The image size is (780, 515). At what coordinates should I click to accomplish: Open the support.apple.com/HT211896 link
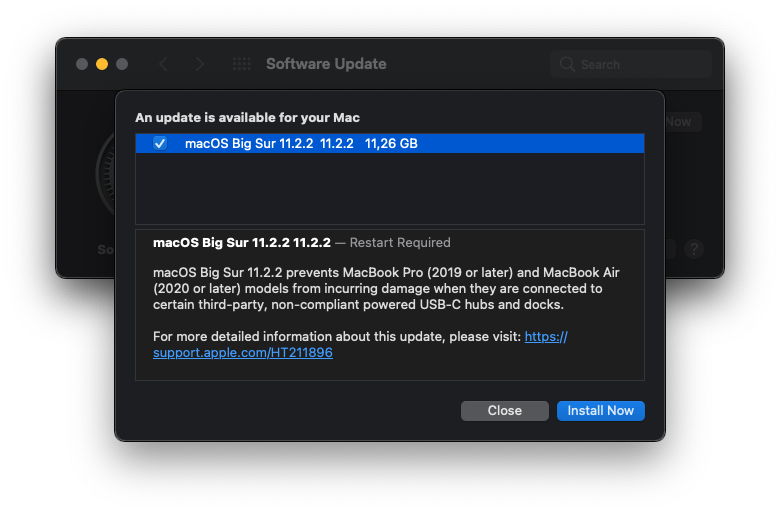pos(243,353)
